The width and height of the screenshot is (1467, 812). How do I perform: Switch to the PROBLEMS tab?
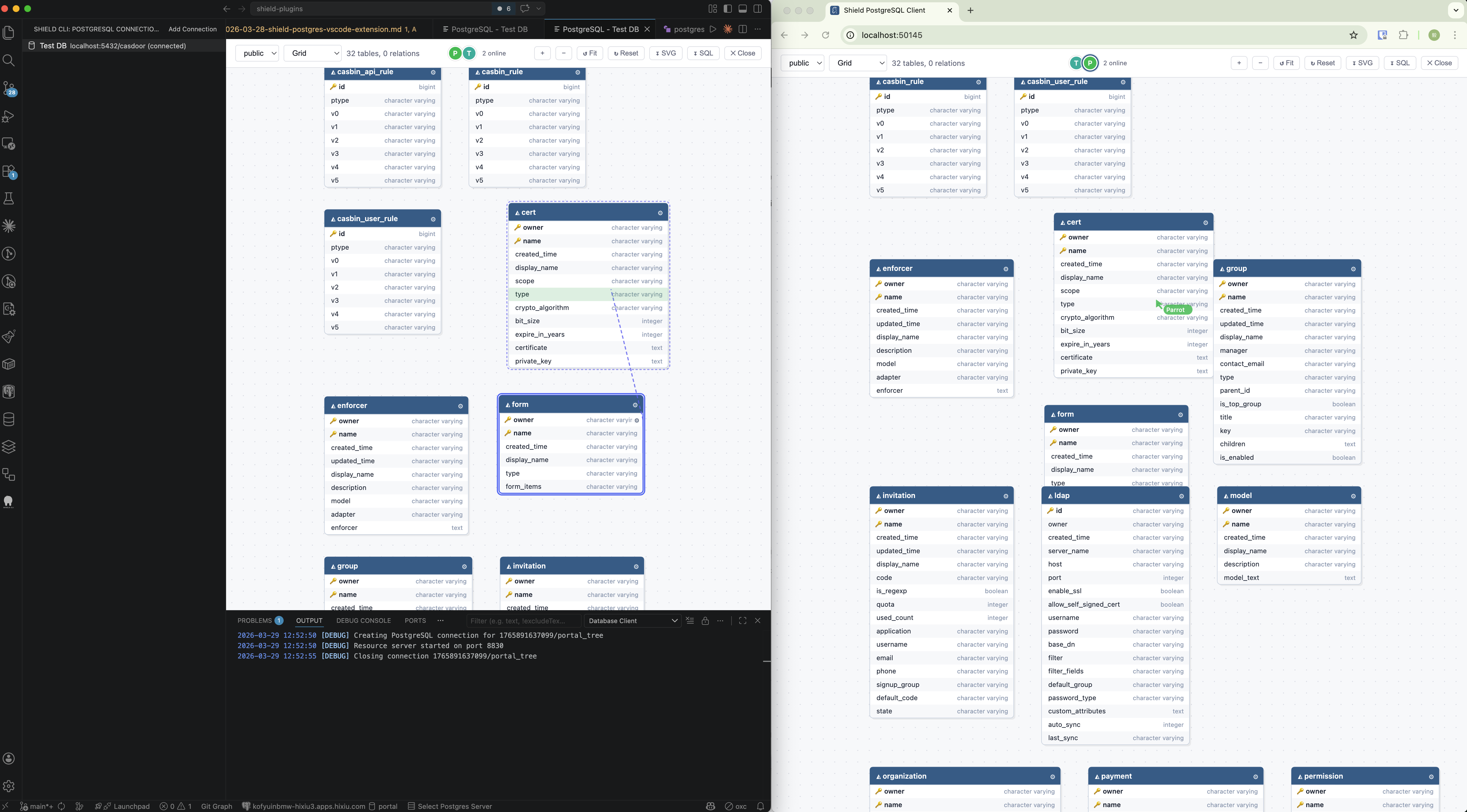[x=254, y=621]
